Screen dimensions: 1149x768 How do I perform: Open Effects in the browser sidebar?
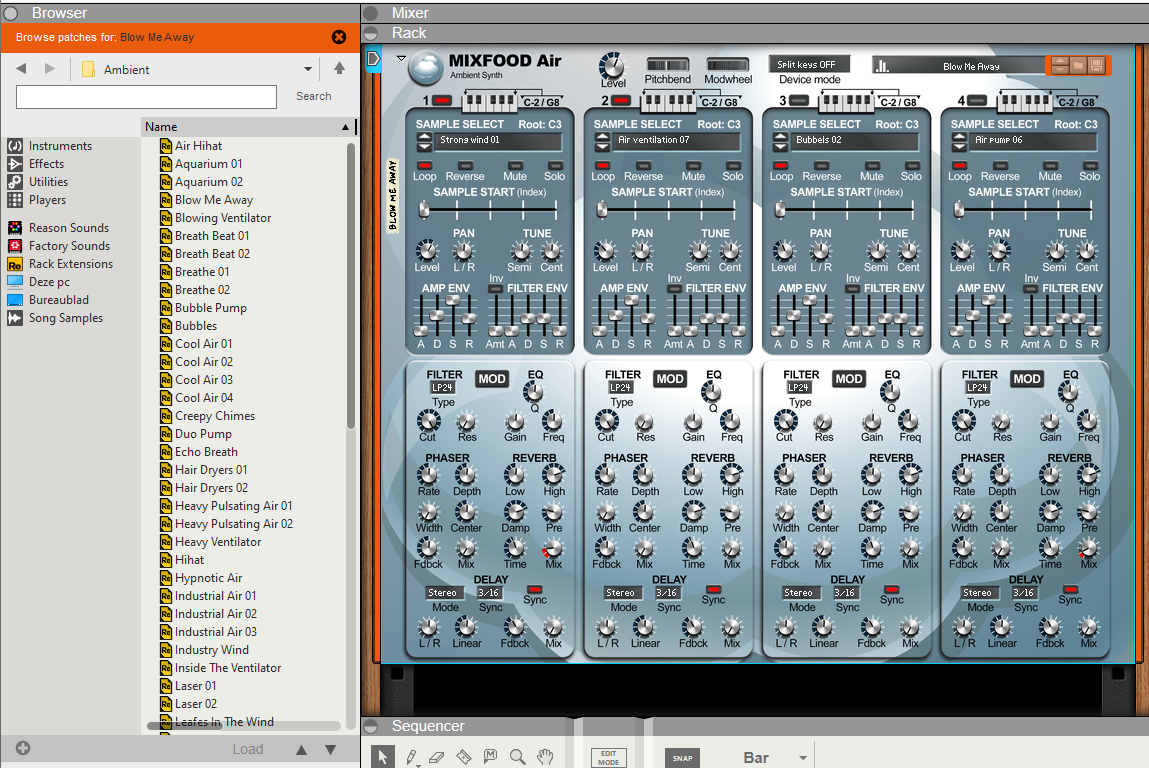(x=46, y=164)
